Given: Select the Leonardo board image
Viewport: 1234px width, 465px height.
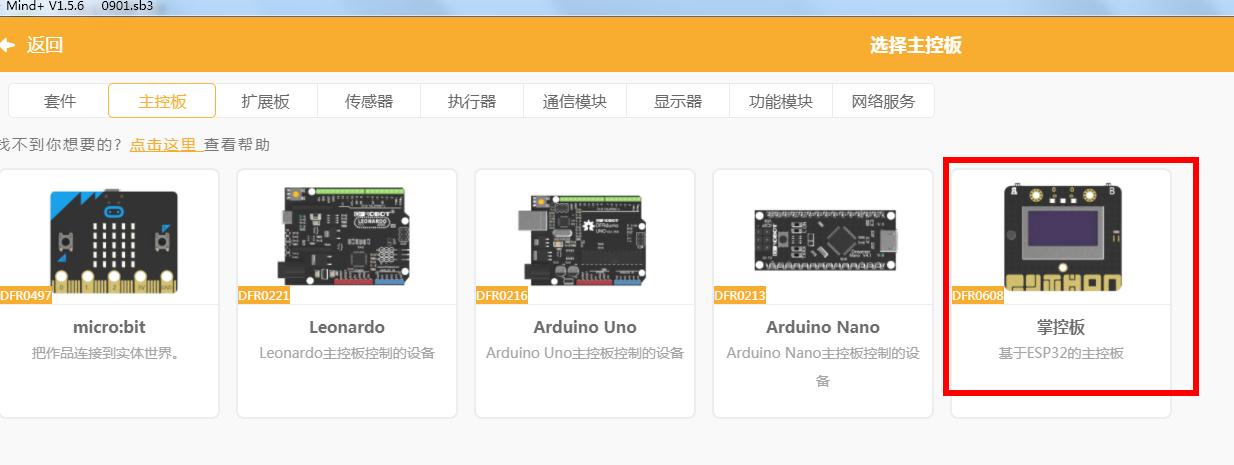Looking at the screenshot, I should (x=346, y=238).
